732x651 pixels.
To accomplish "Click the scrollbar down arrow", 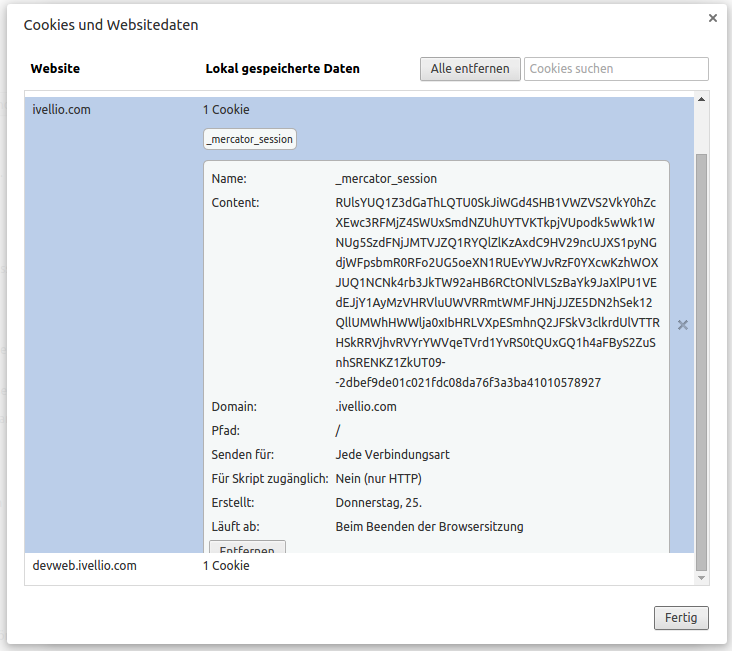I will pos(701,578).
